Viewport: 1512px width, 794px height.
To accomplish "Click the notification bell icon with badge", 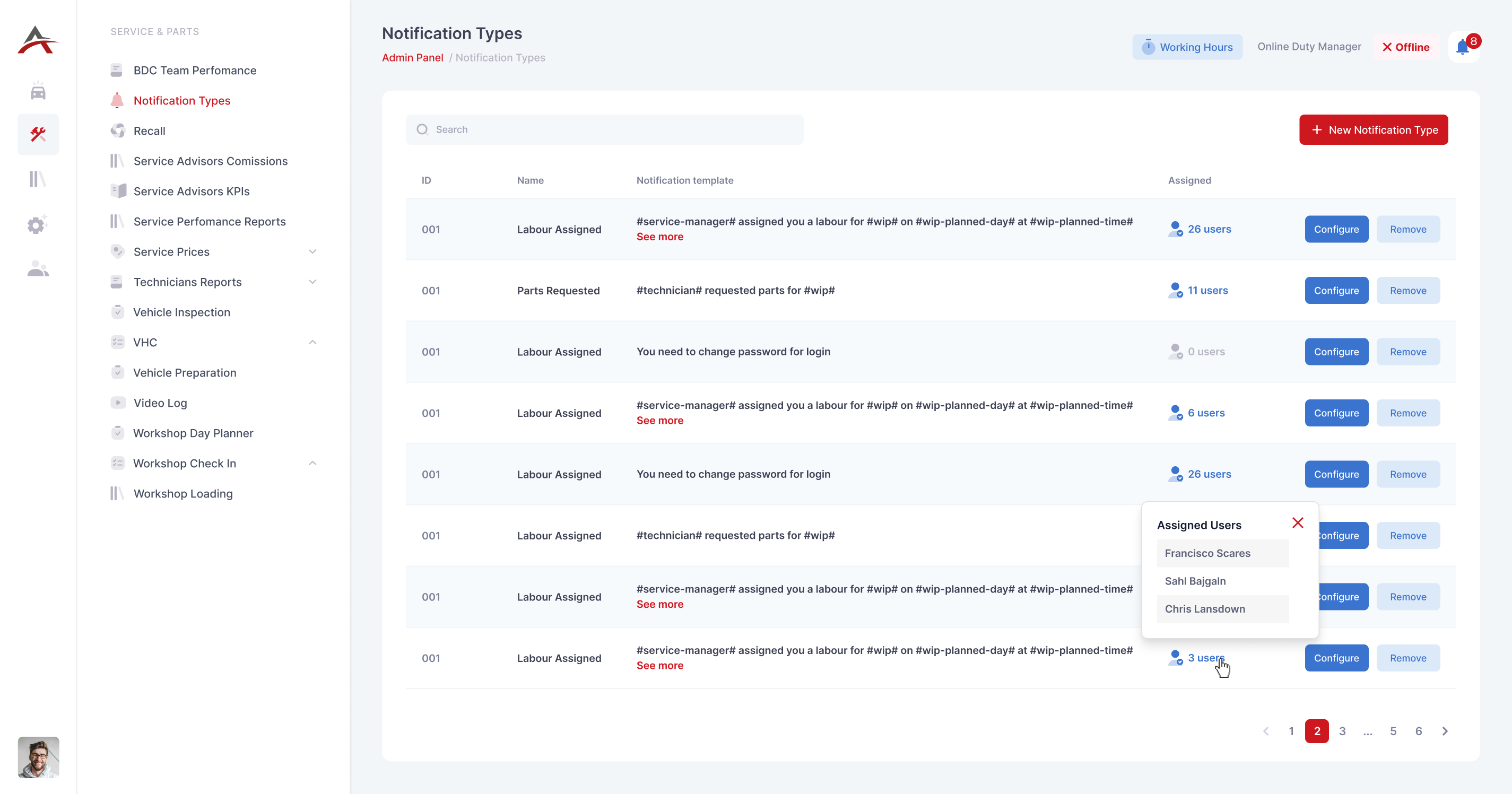I will click(1463, 47).
